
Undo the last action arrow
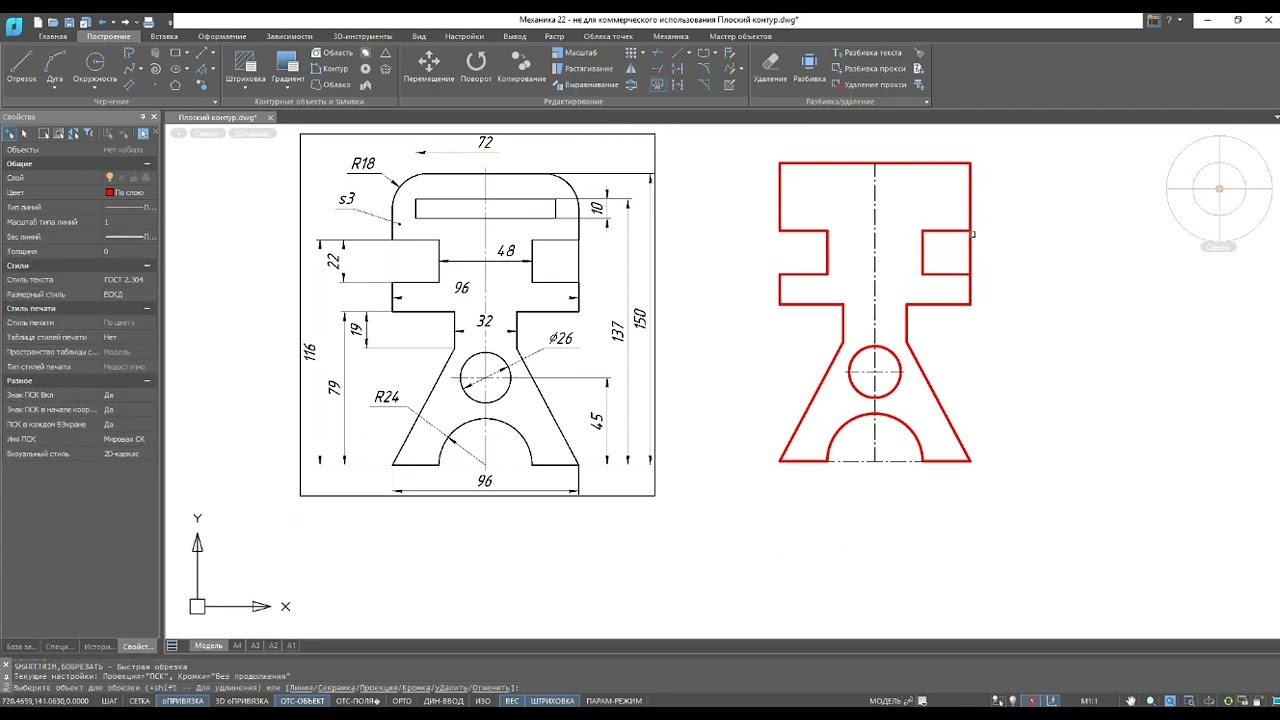pyautogui.click(x=102, y=21)
